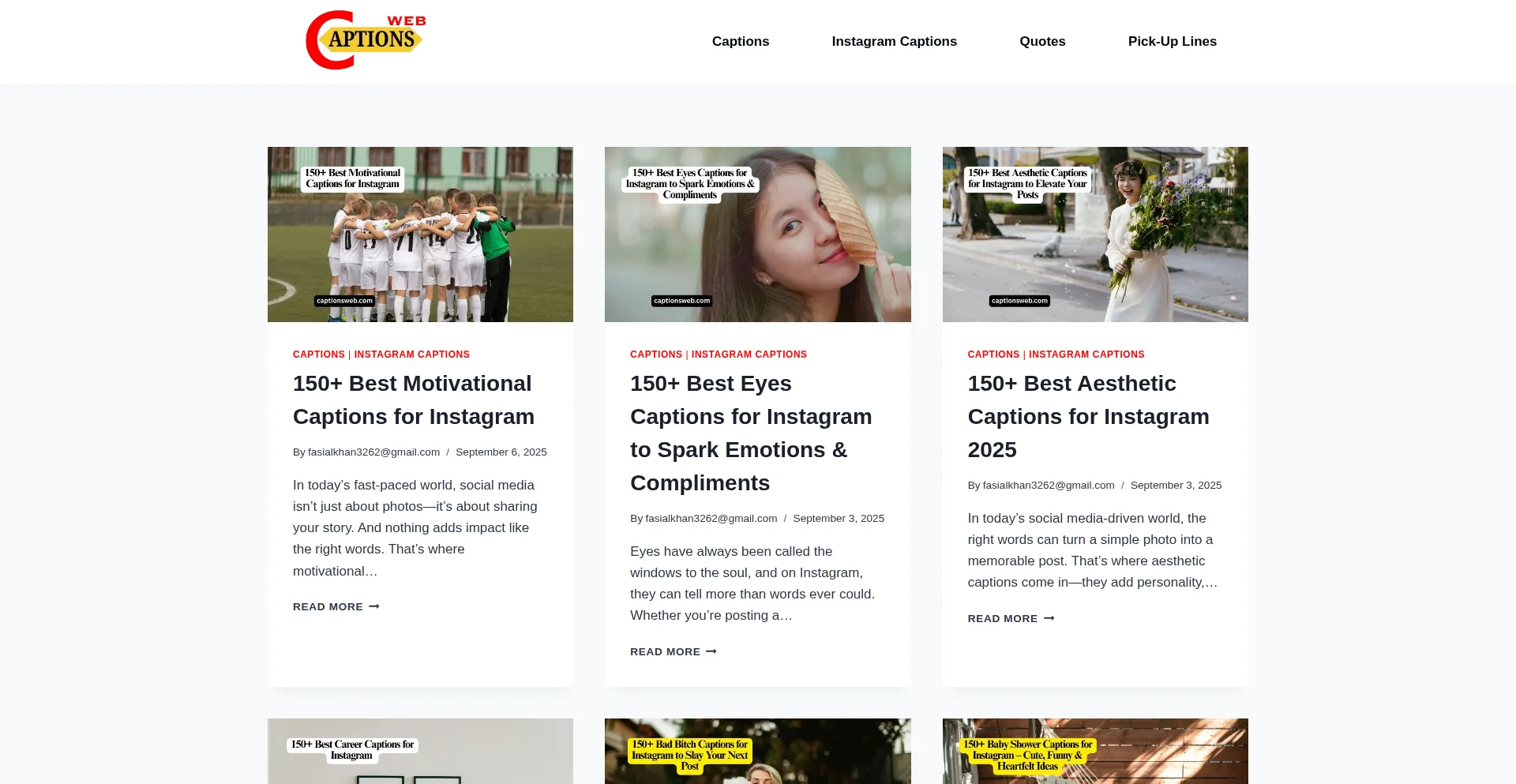Click Read More under Aesthetic Captions post

[1011, 618]
